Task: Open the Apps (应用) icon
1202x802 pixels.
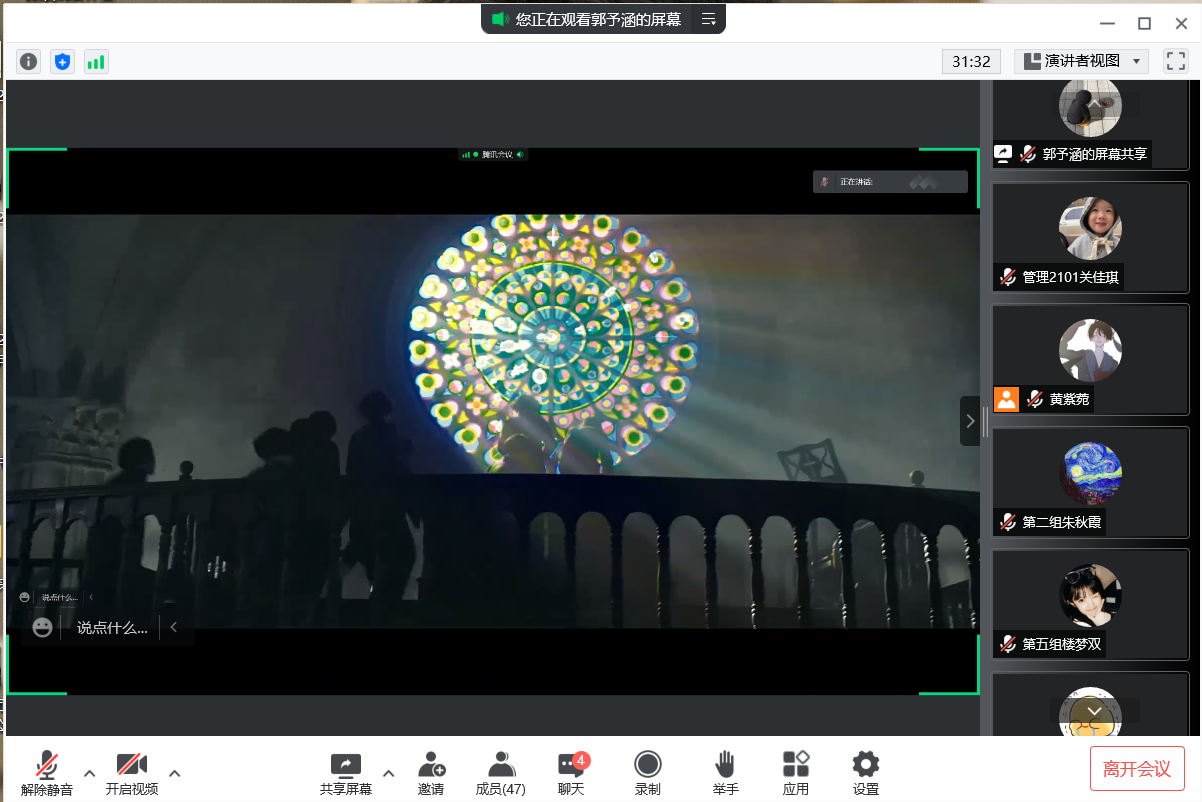Action: pyautogui.click(x=796, y=773)
